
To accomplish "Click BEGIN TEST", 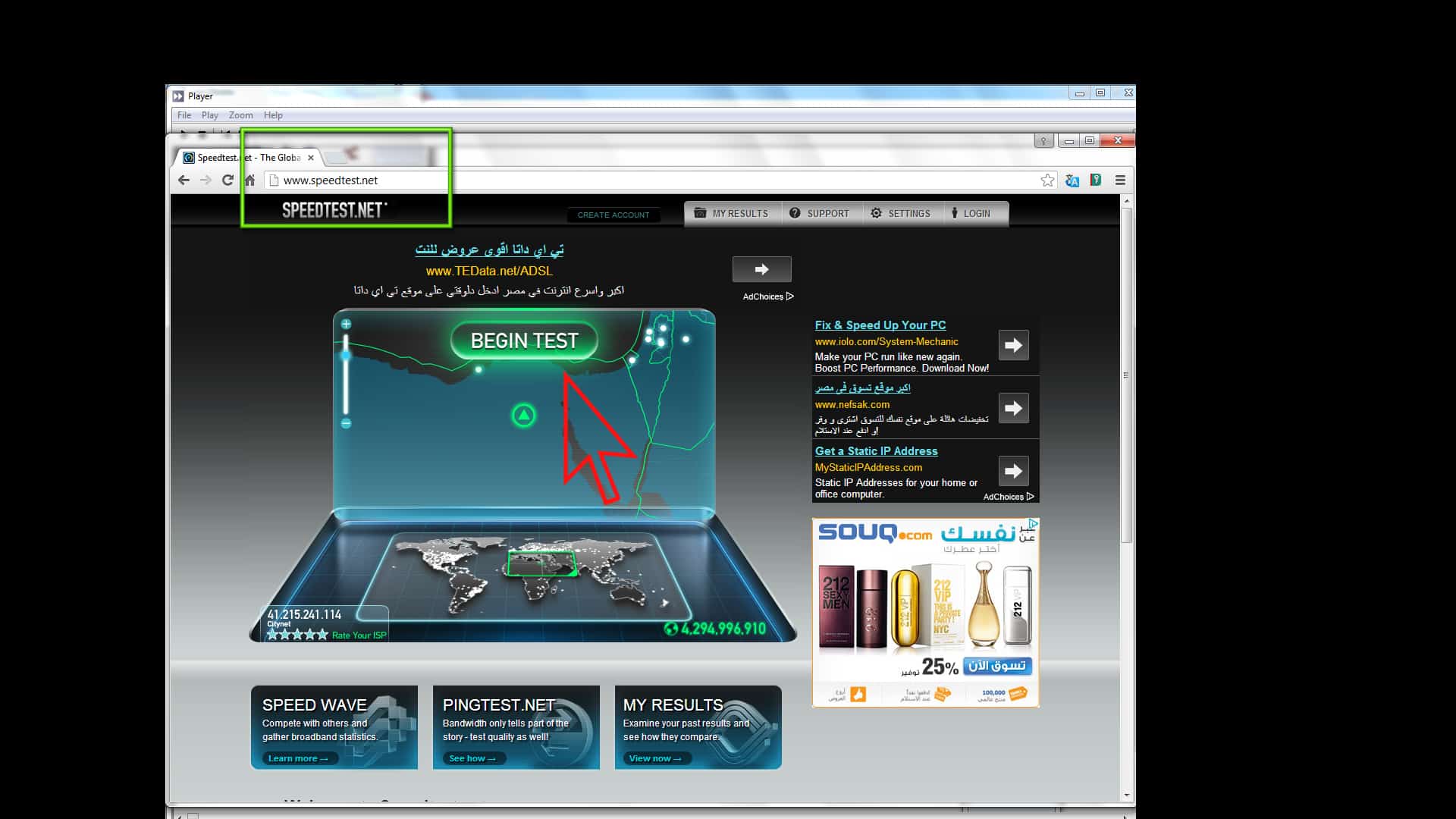I will [x=524, y=341].
